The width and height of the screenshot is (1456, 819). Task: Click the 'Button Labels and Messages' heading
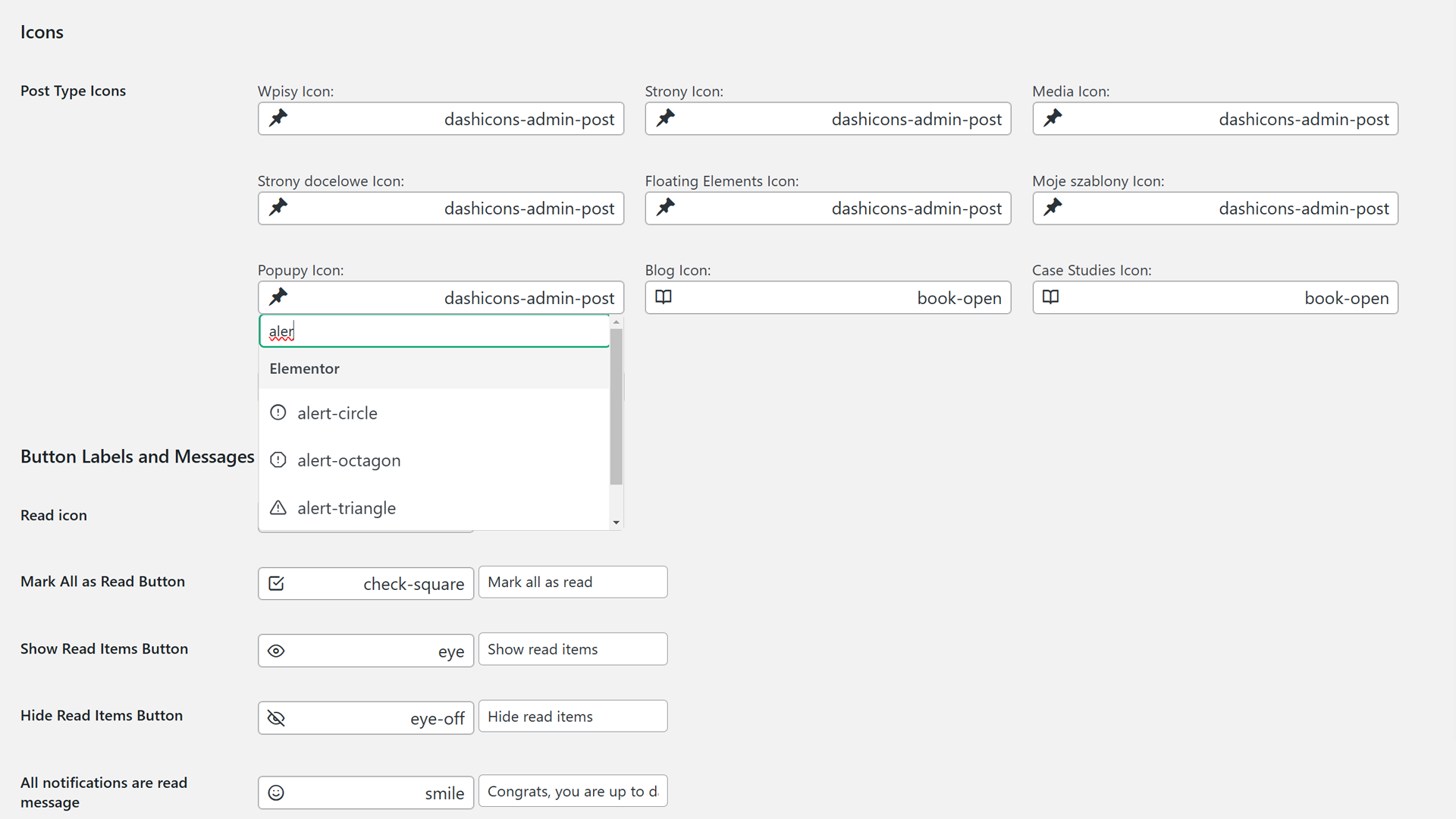137,457
